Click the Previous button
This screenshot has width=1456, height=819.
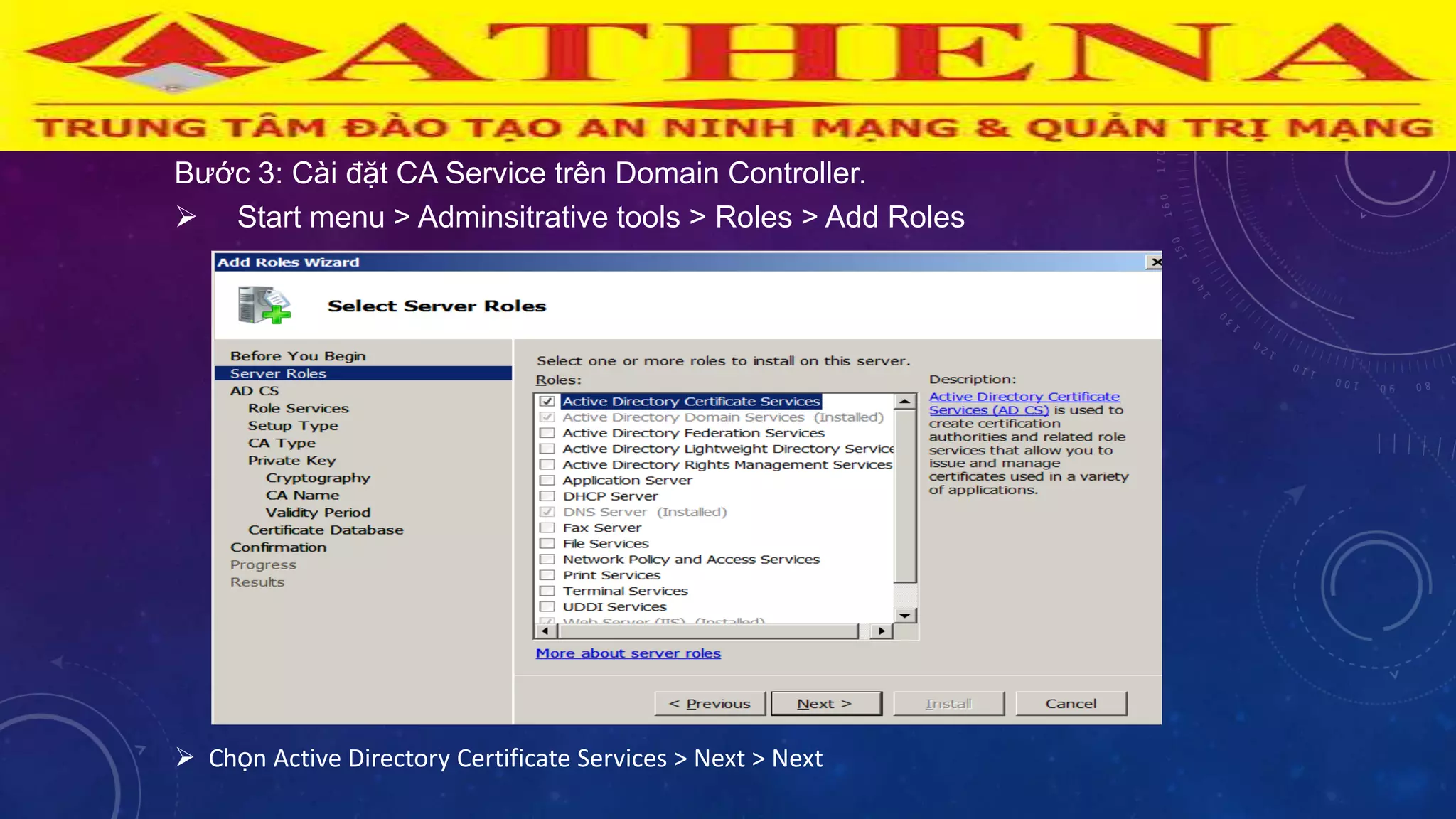(x=710, y=703)
